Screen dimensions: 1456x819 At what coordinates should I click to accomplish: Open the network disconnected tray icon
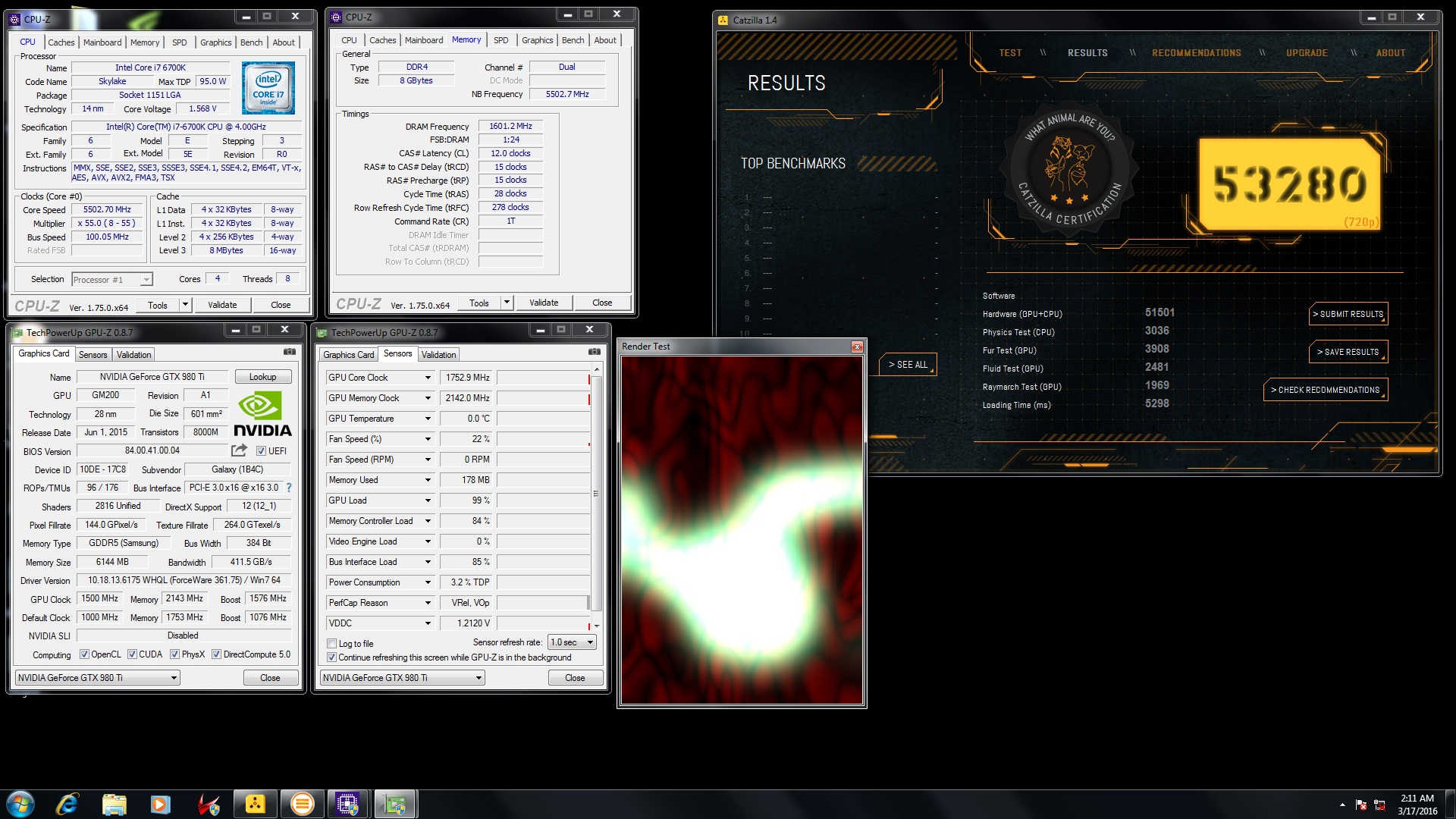[1379, 805]
